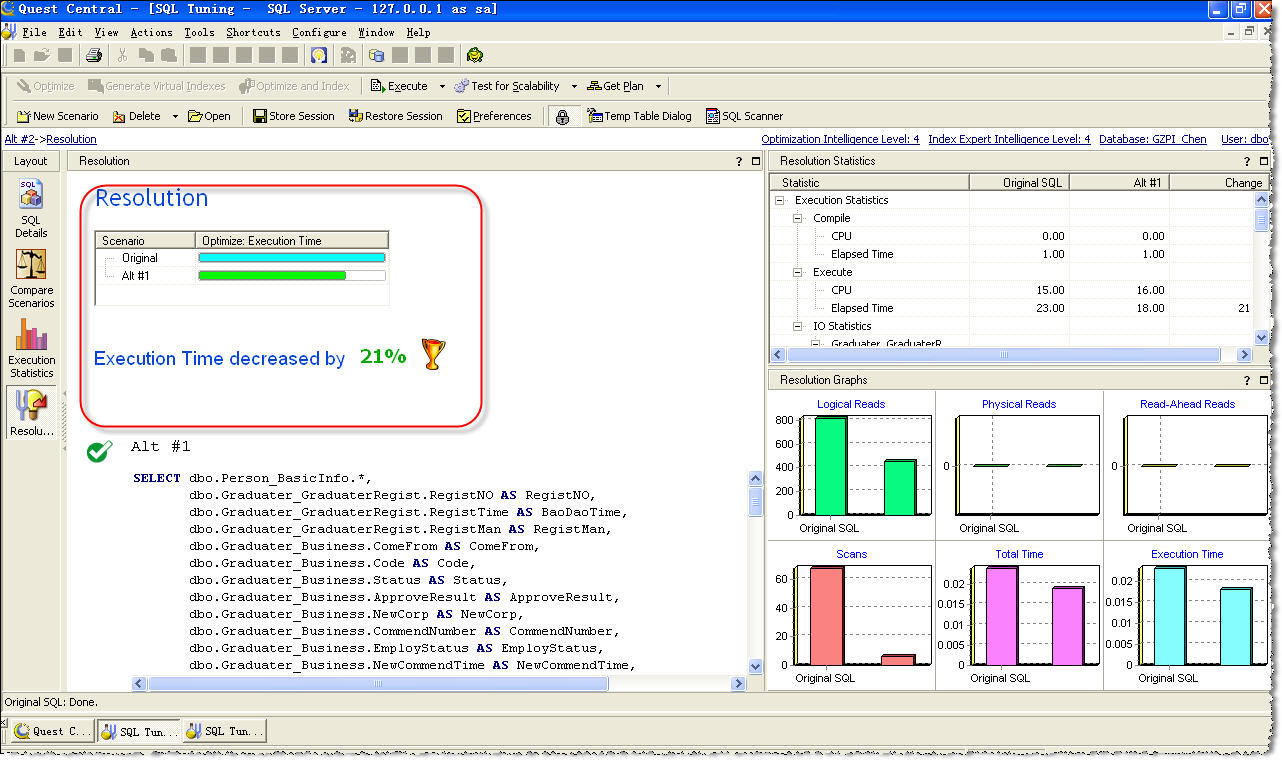Open the Temp Table Dialog
The height and width of the screenshot is (760, 1282).
639,116
